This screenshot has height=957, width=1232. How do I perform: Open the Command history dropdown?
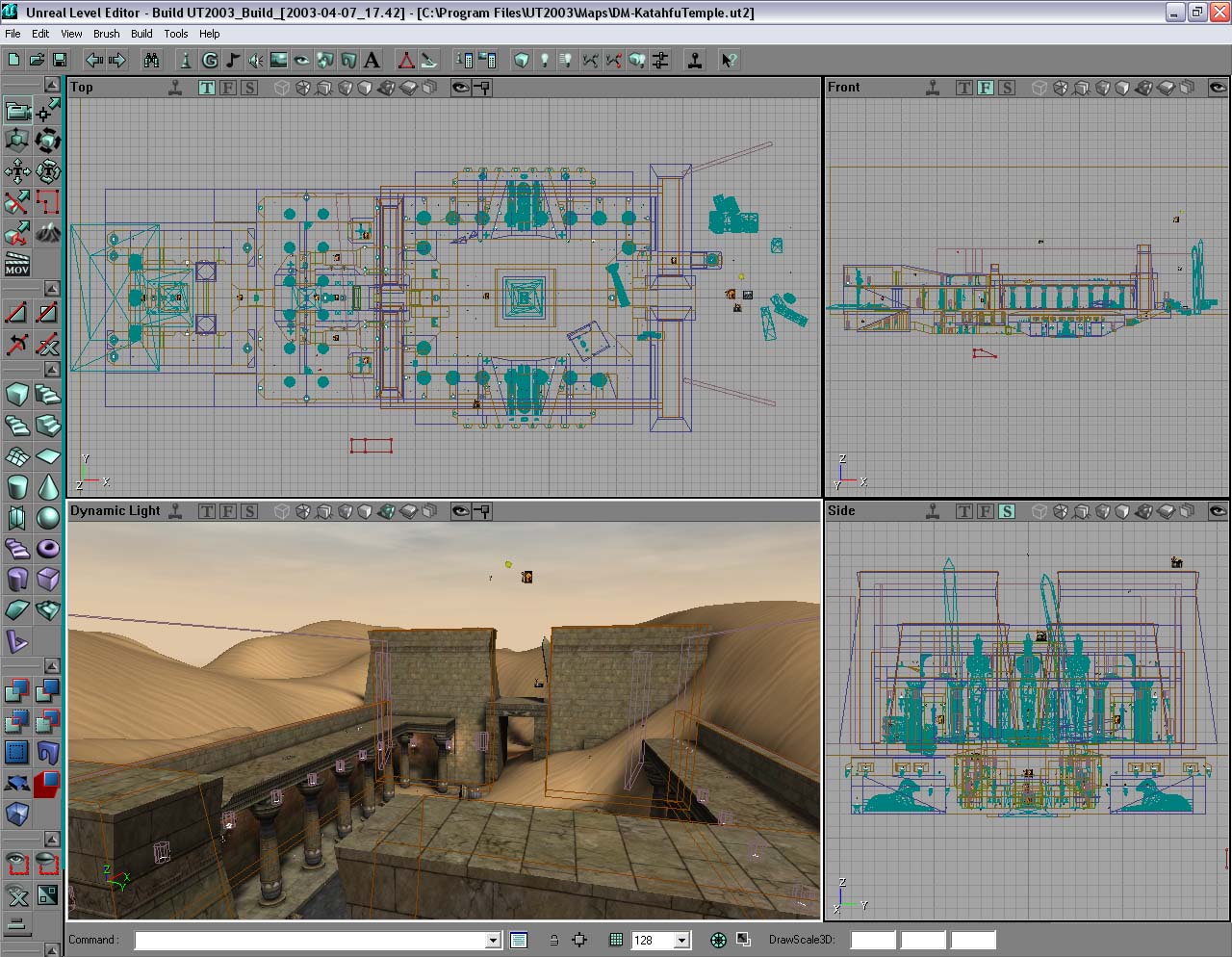coord(493,941)
